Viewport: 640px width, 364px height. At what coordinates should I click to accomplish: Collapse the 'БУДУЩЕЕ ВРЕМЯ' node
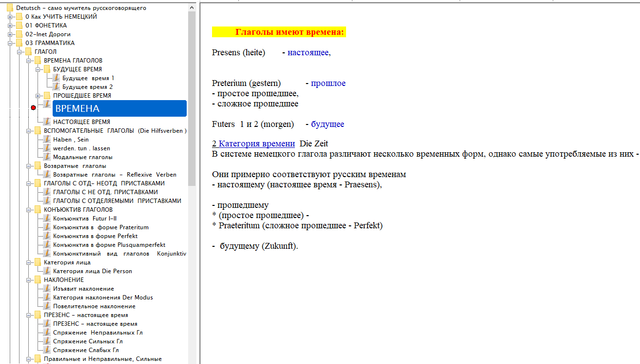(38, 69)
